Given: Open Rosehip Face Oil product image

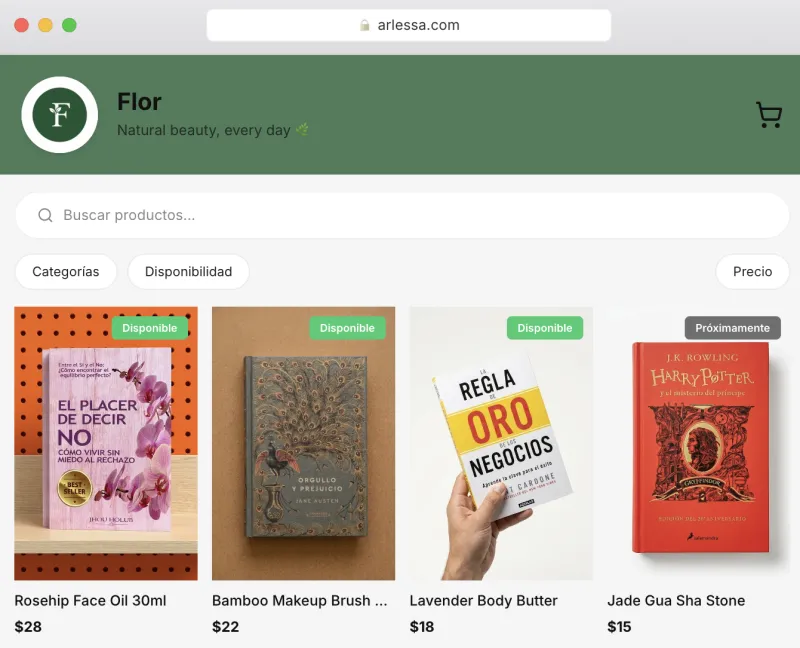Looking at the screenshot, I should 106,443.
